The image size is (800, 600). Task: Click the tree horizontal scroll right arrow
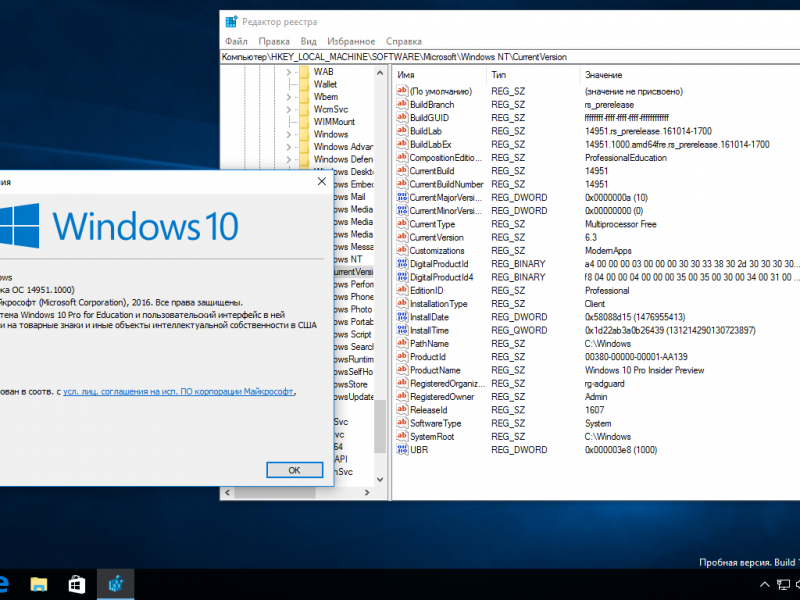point(367,492)
